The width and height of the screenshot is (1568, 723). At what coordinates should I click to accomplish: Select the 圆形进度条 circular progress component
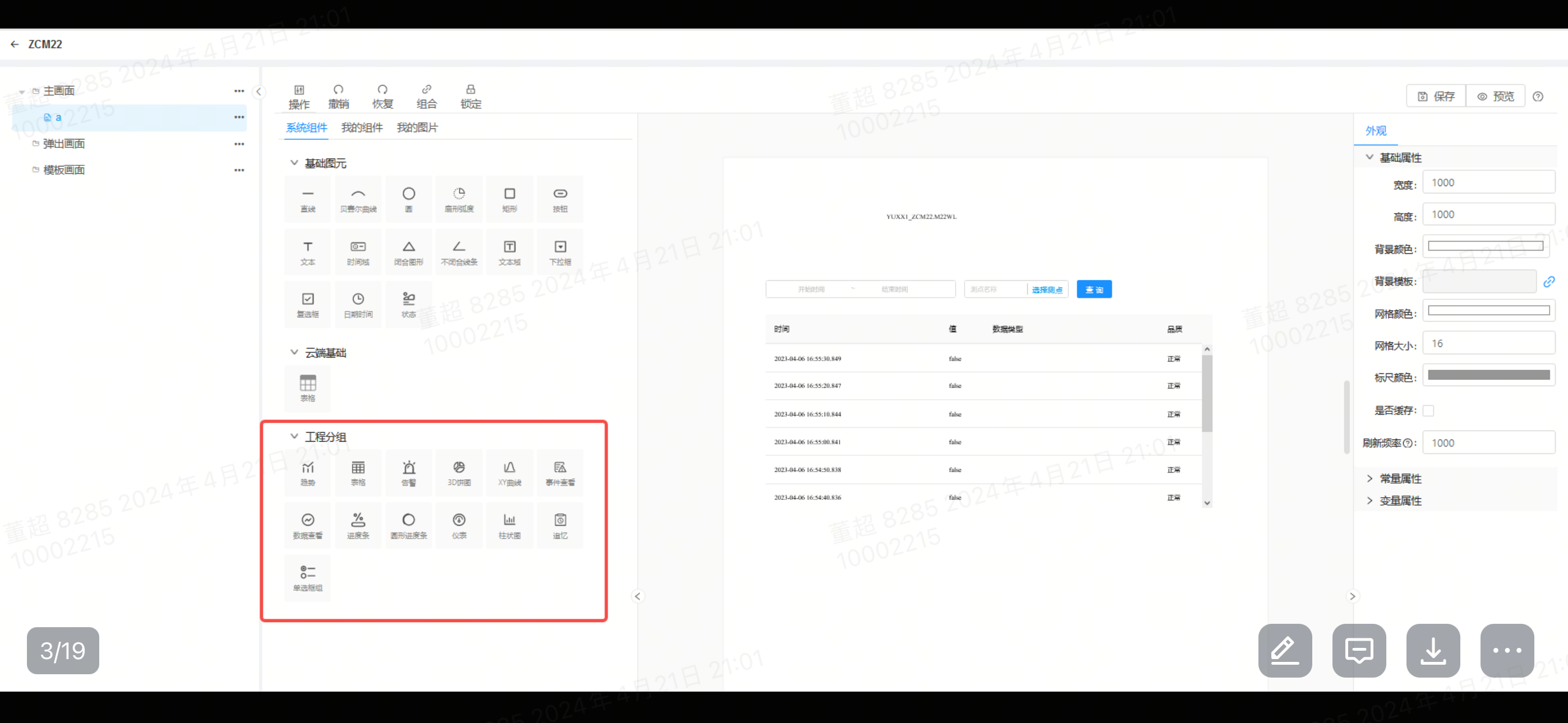409,526
